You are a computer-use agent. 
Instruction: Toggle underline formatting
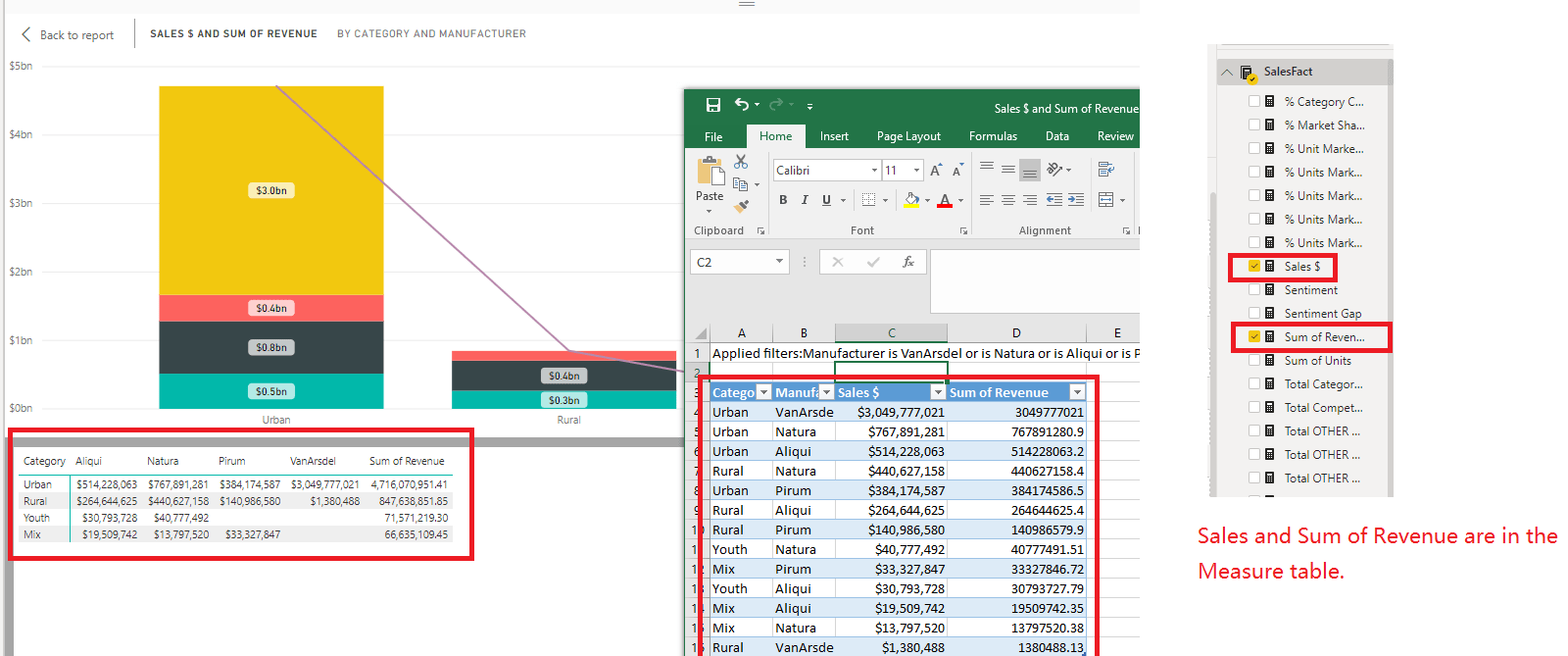coord(826,200)
